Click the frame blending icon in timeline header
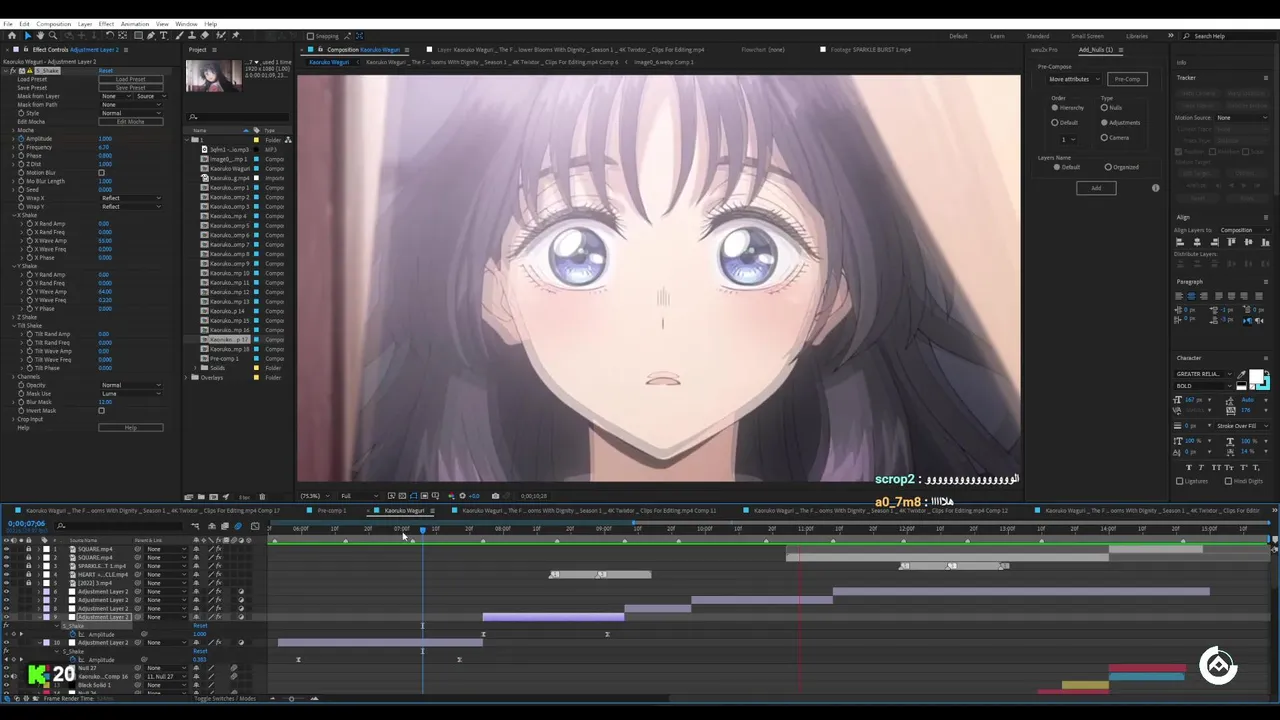The image size is (1280, 720). click(225, 526)
